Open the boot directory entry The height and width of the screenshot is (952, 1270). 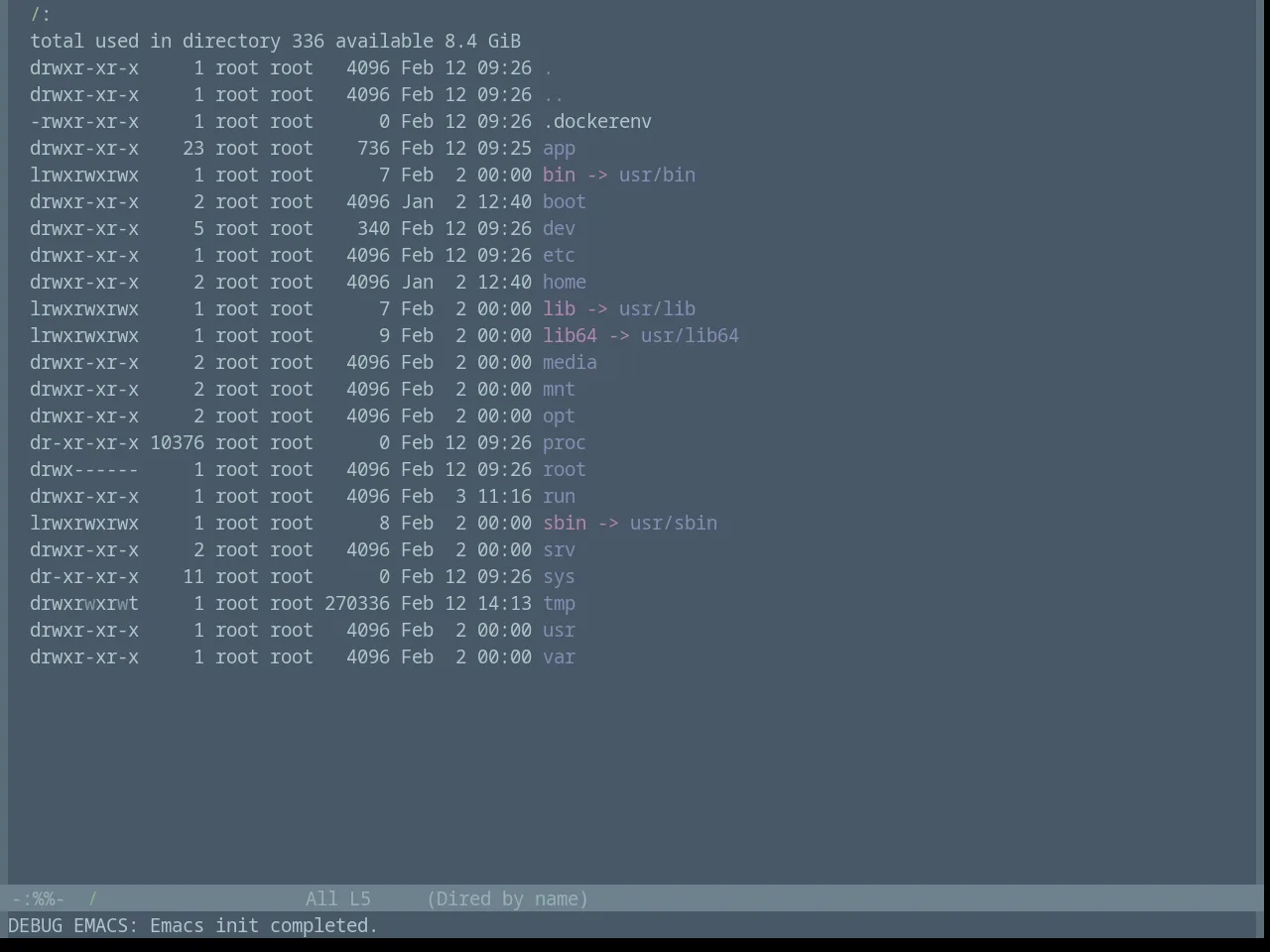click(565, 202)
